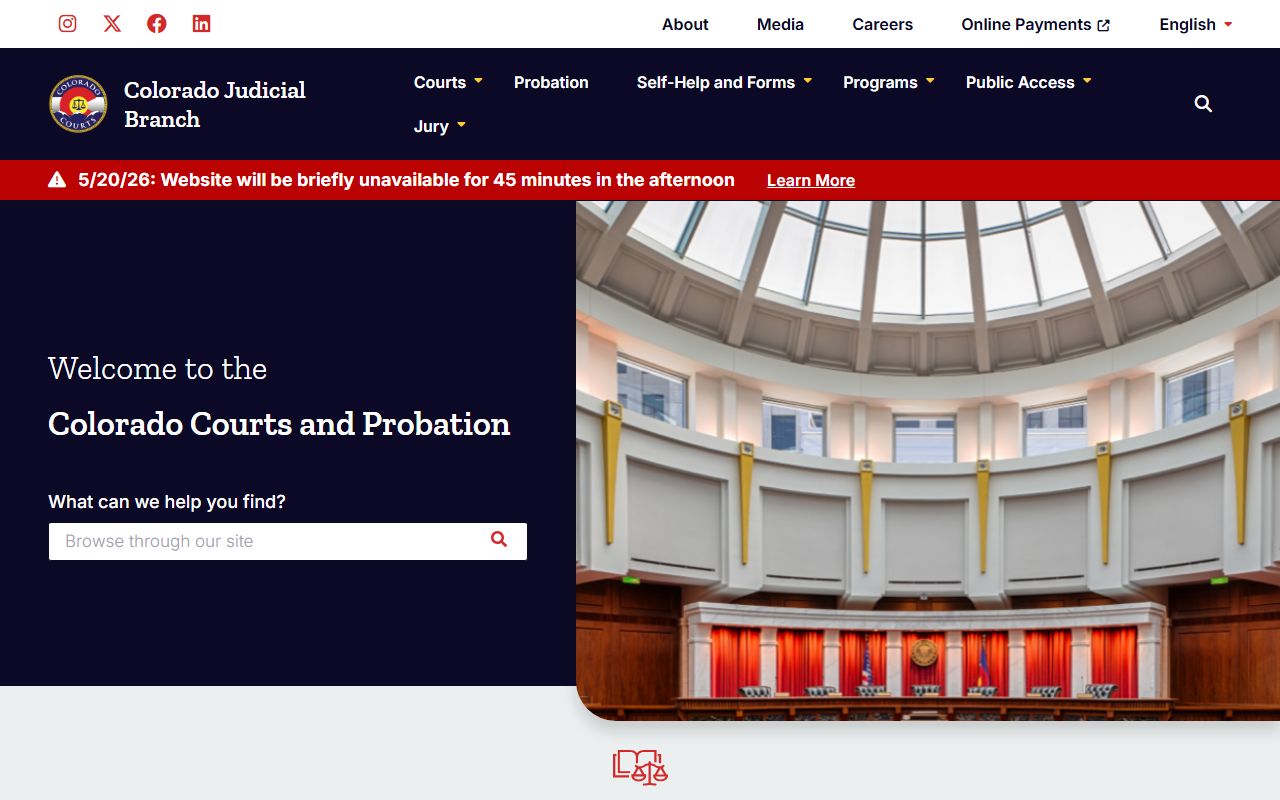Open the Programs menu item

[880, 82]
